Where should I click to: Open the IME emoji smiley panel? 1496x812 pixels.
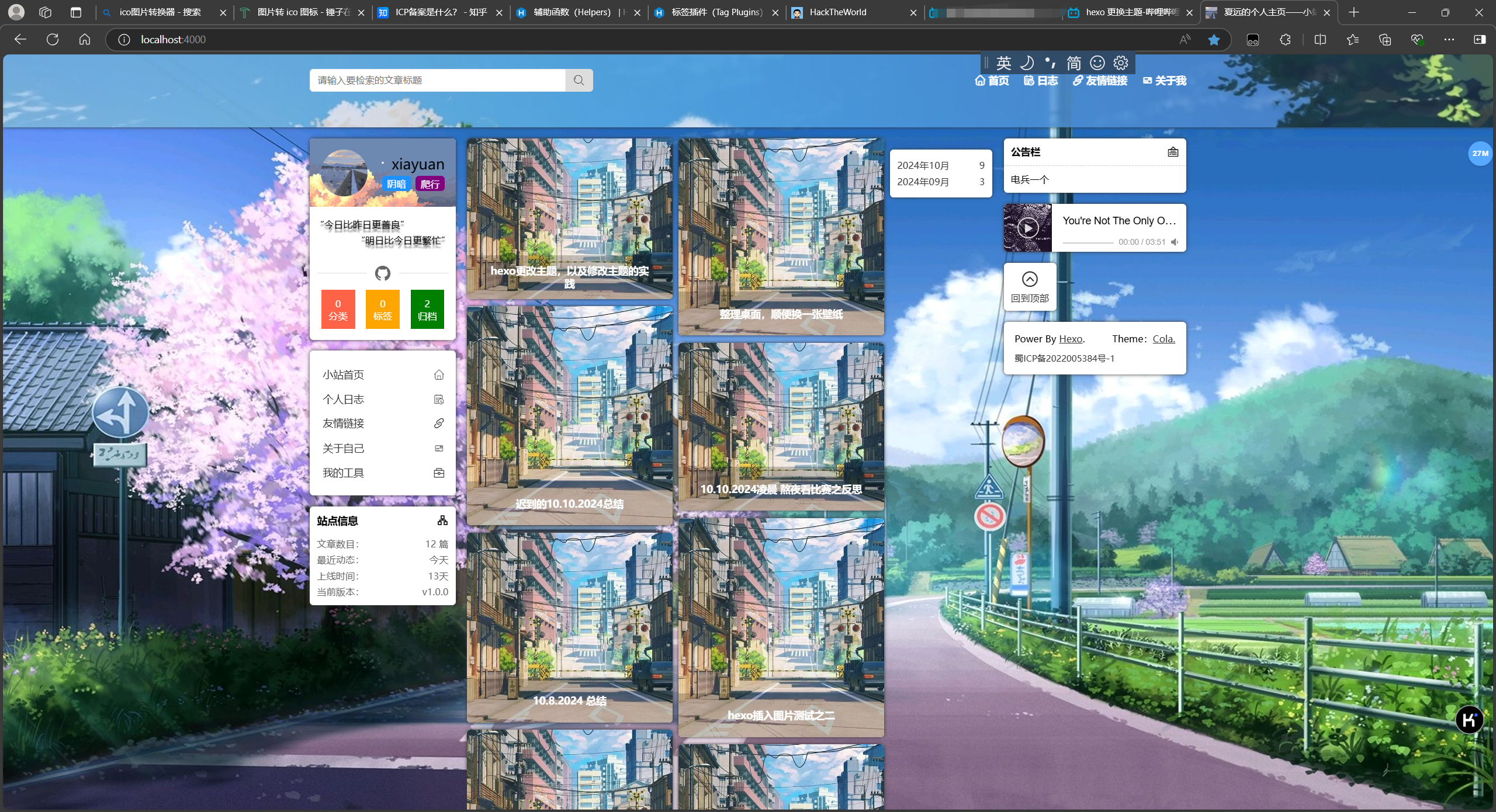[1097, 63]
